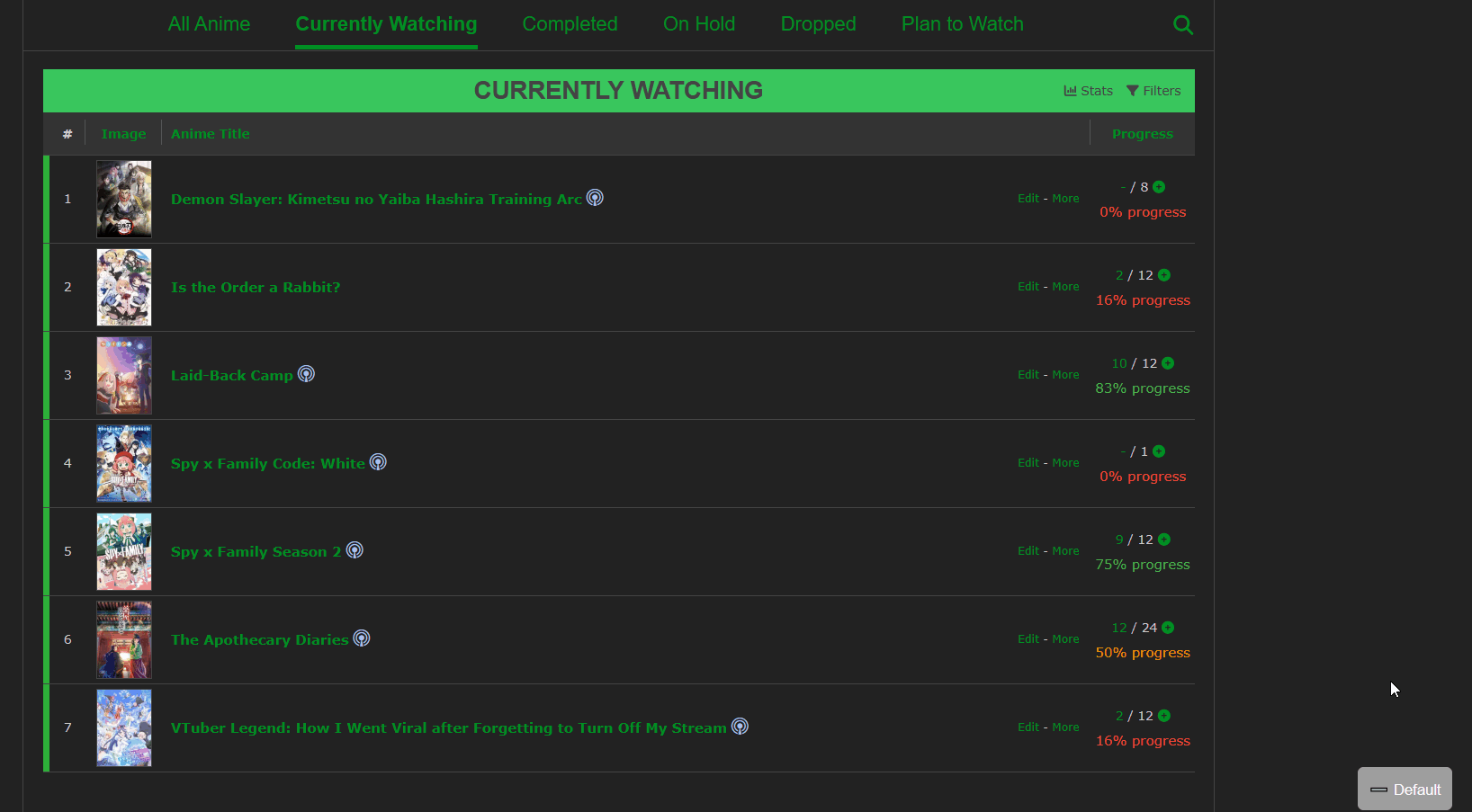
Task: Click plus icon for Spy x Family Season 2
Action: pos(1164,540)
